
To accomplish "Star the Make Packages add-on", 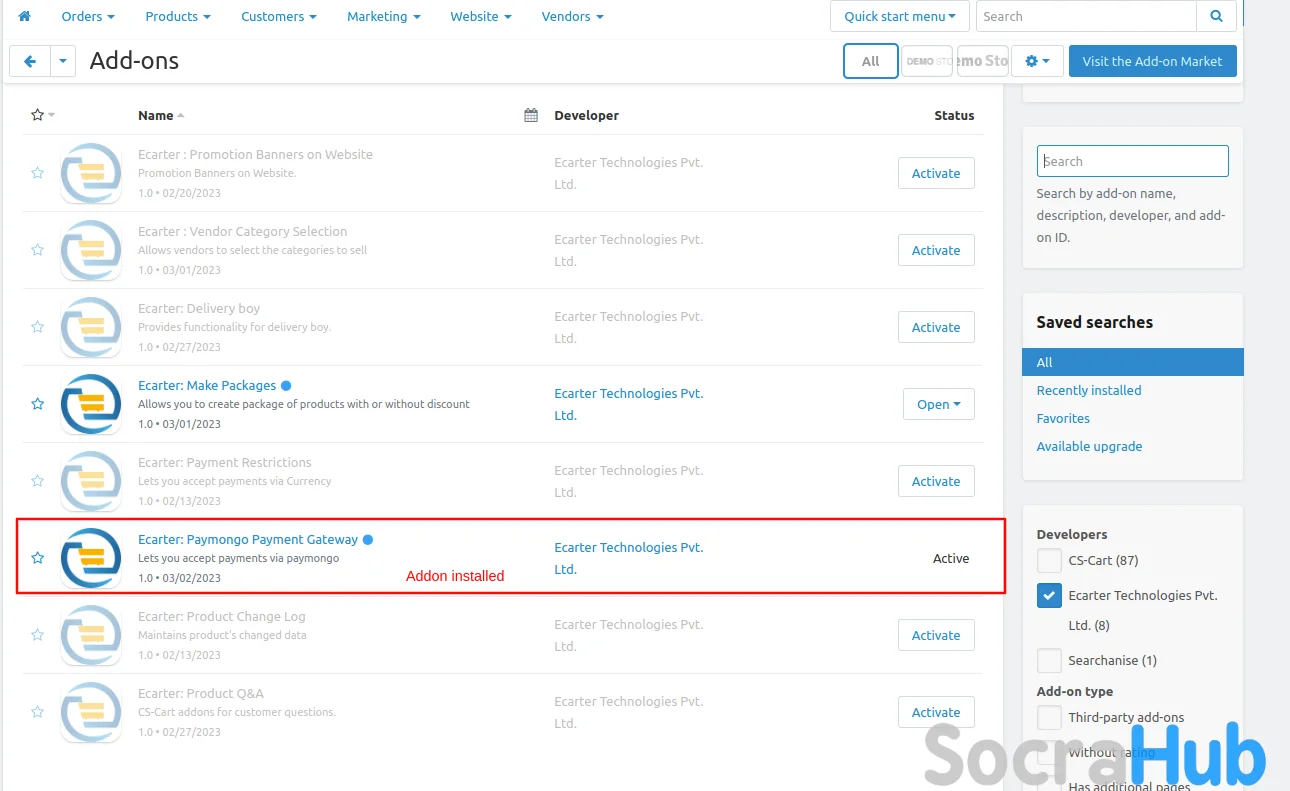I will (37, 404).
